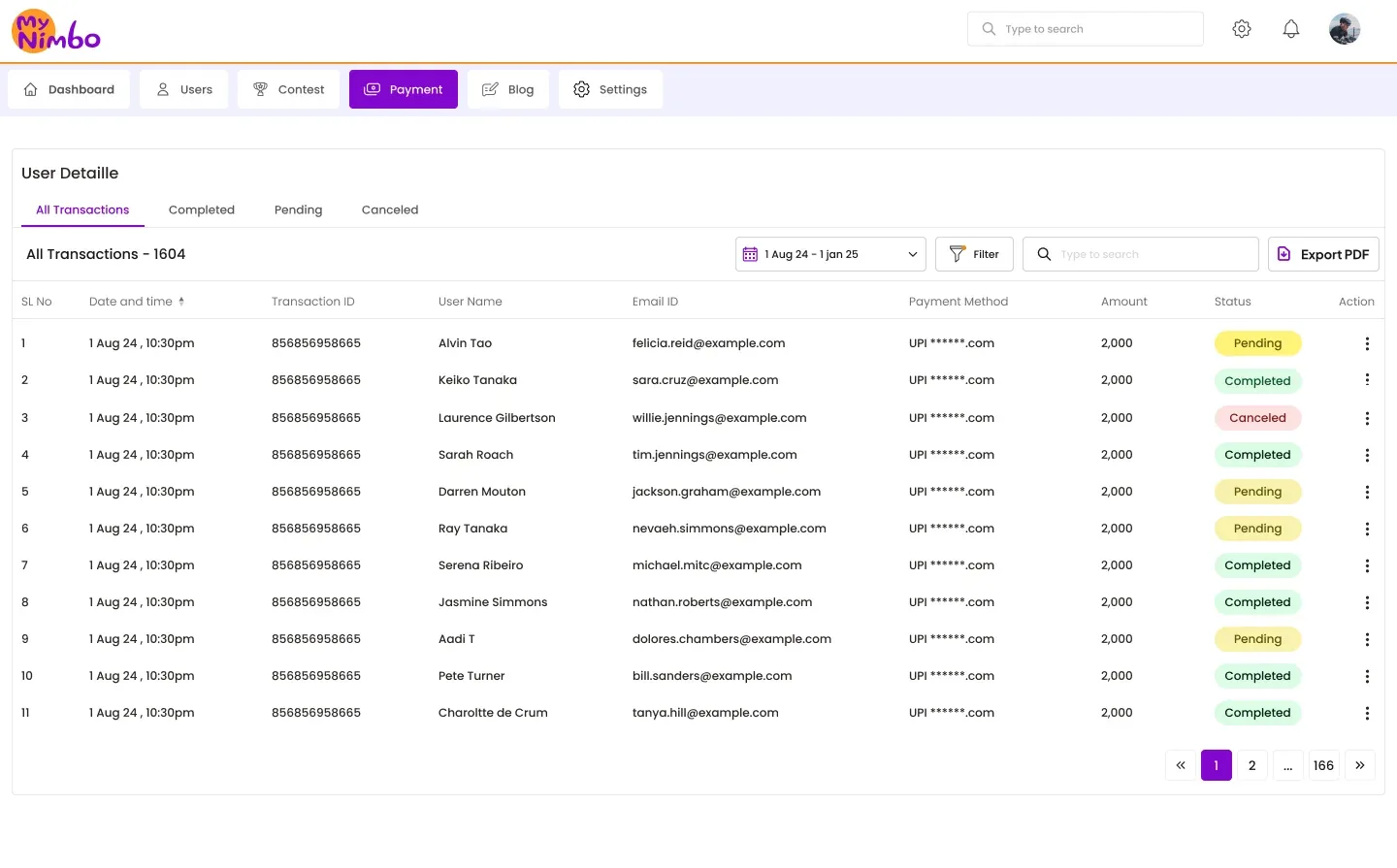Jump to page 166
1397x868 pixels.
[x=1324, y=765]
